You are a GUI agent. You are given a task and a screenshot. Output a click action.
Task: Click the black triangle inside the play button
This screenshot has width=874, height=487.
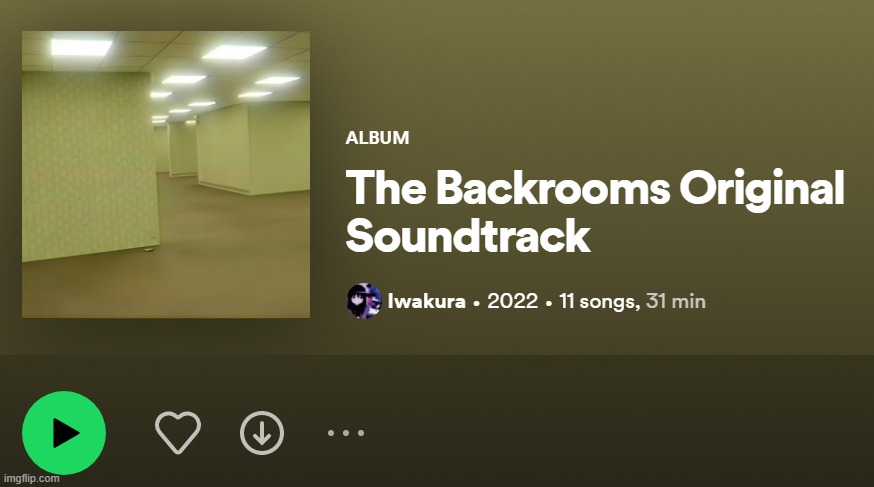pyautogui.click(x=66, y=433)
